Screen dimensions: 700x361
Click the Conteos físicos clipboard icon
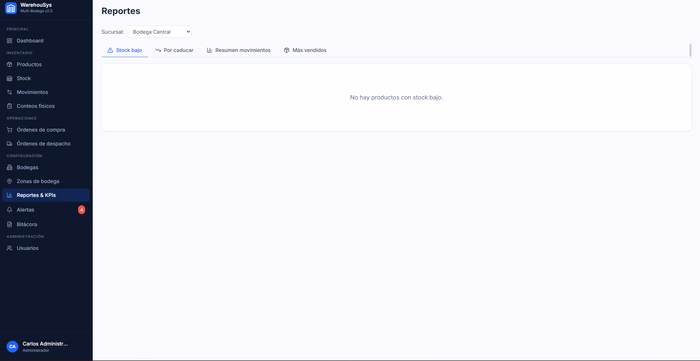point(9,106)
